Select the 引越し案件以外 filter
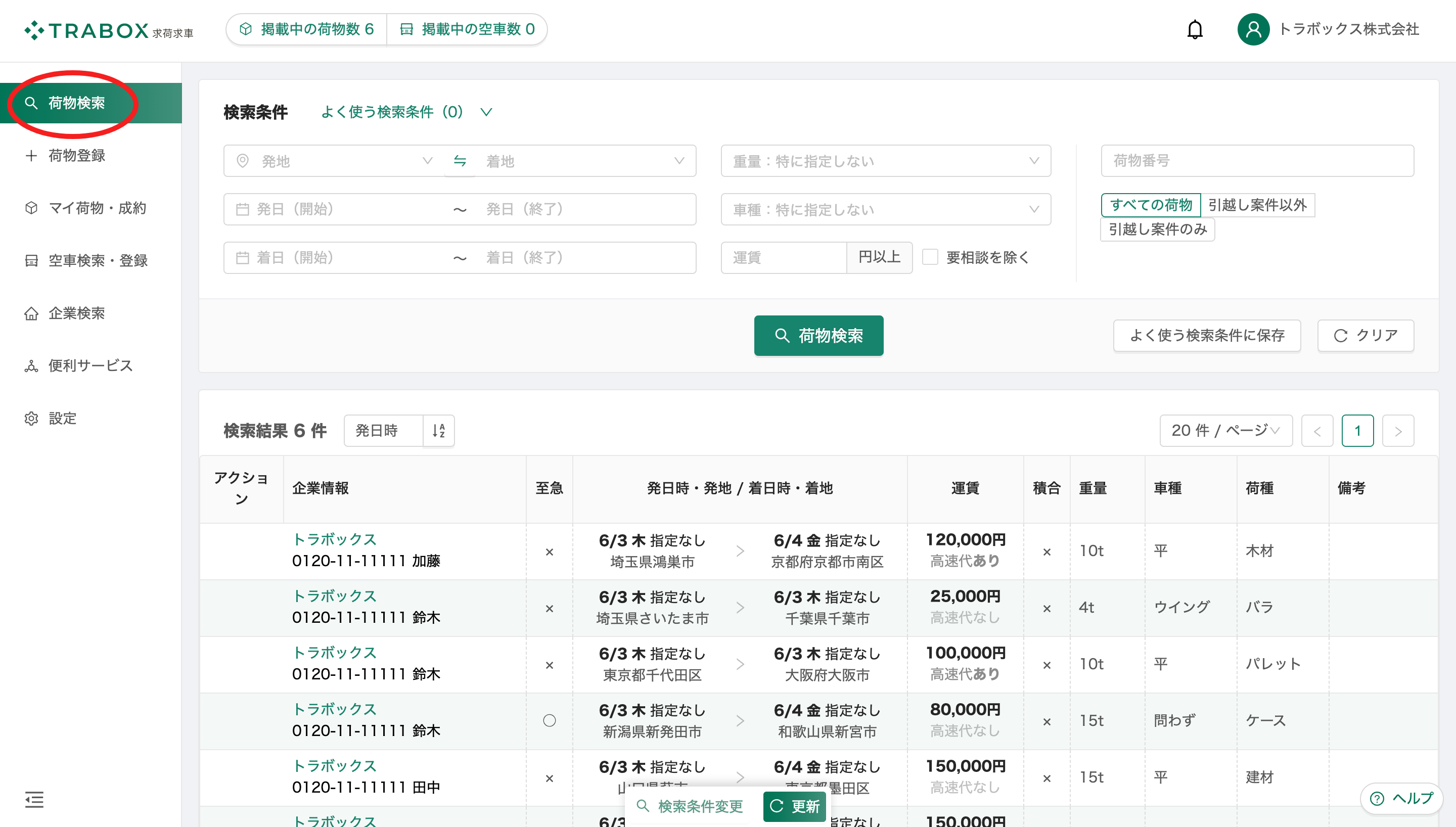 click(x=1257, y=205)
